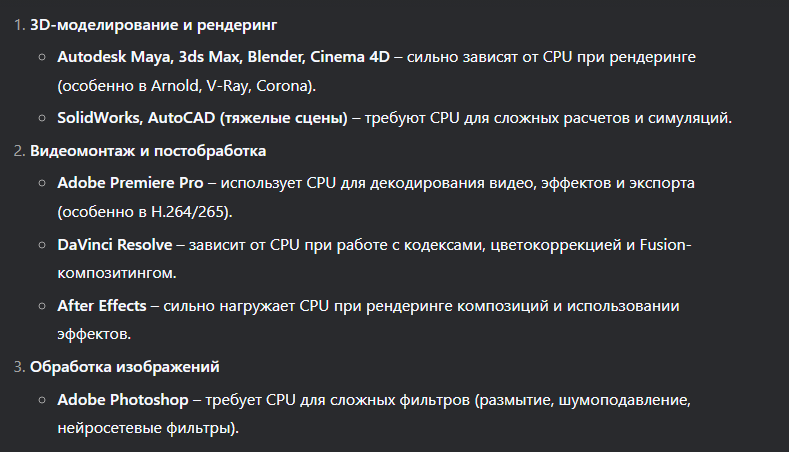Click the bullet marker before SolidWorks, AutoCAD
789x452 pixels.
click(42, 118)
